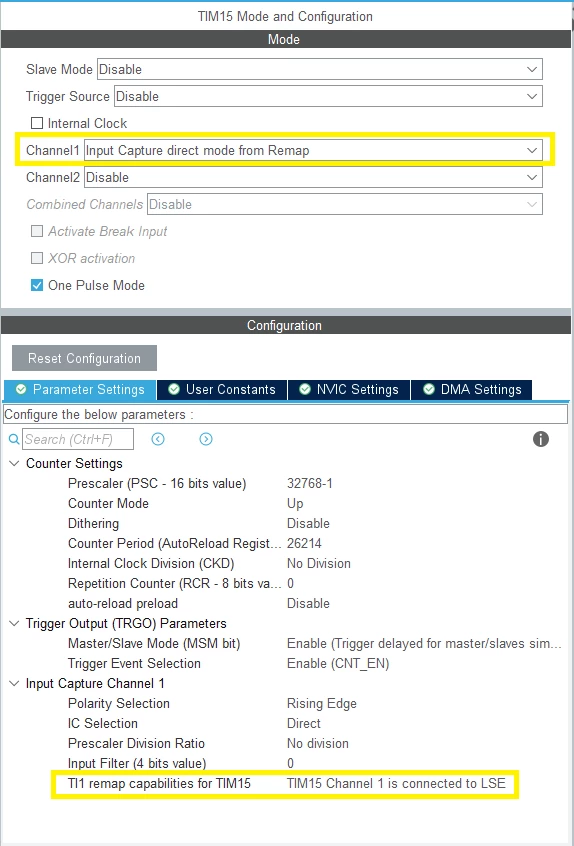Screen dimensions: 574x846
Task: Open the Channel1 mode dropdown
Action: pyautogui.click(x=313, y=150)
